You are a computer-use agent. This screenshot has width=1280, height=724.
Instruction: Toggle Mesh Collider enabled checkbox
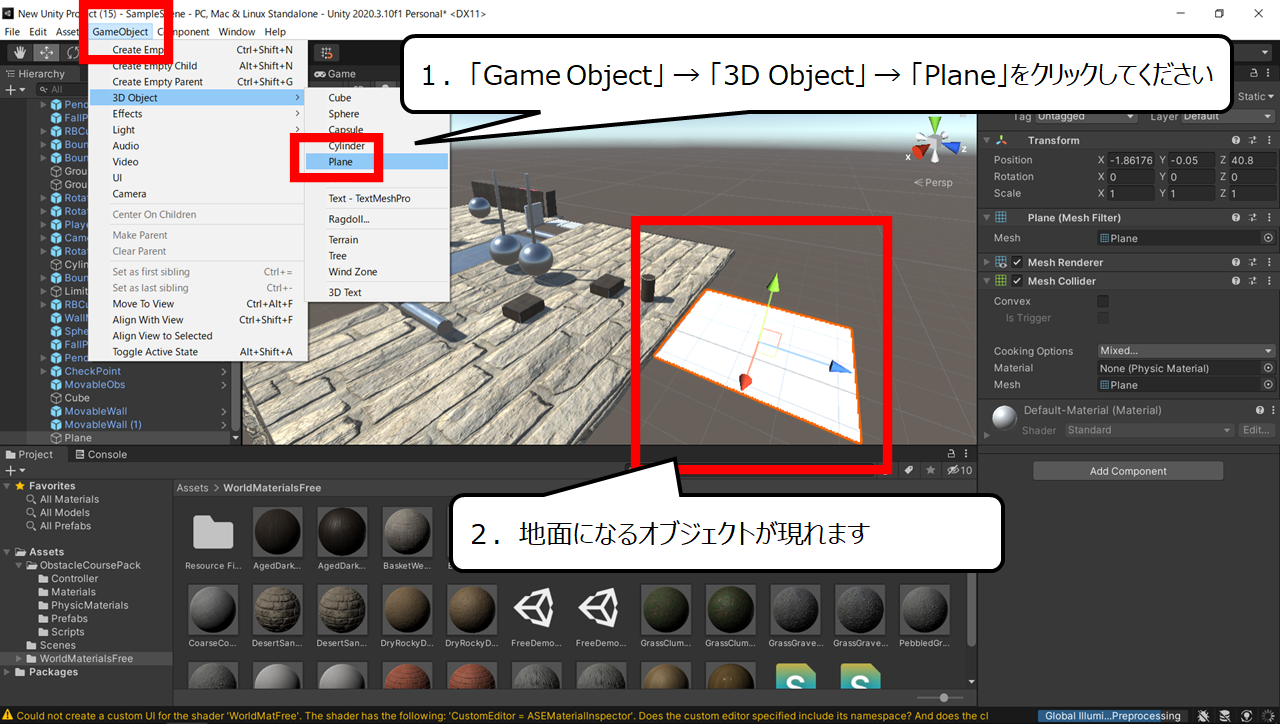[x=1017, y=281]
